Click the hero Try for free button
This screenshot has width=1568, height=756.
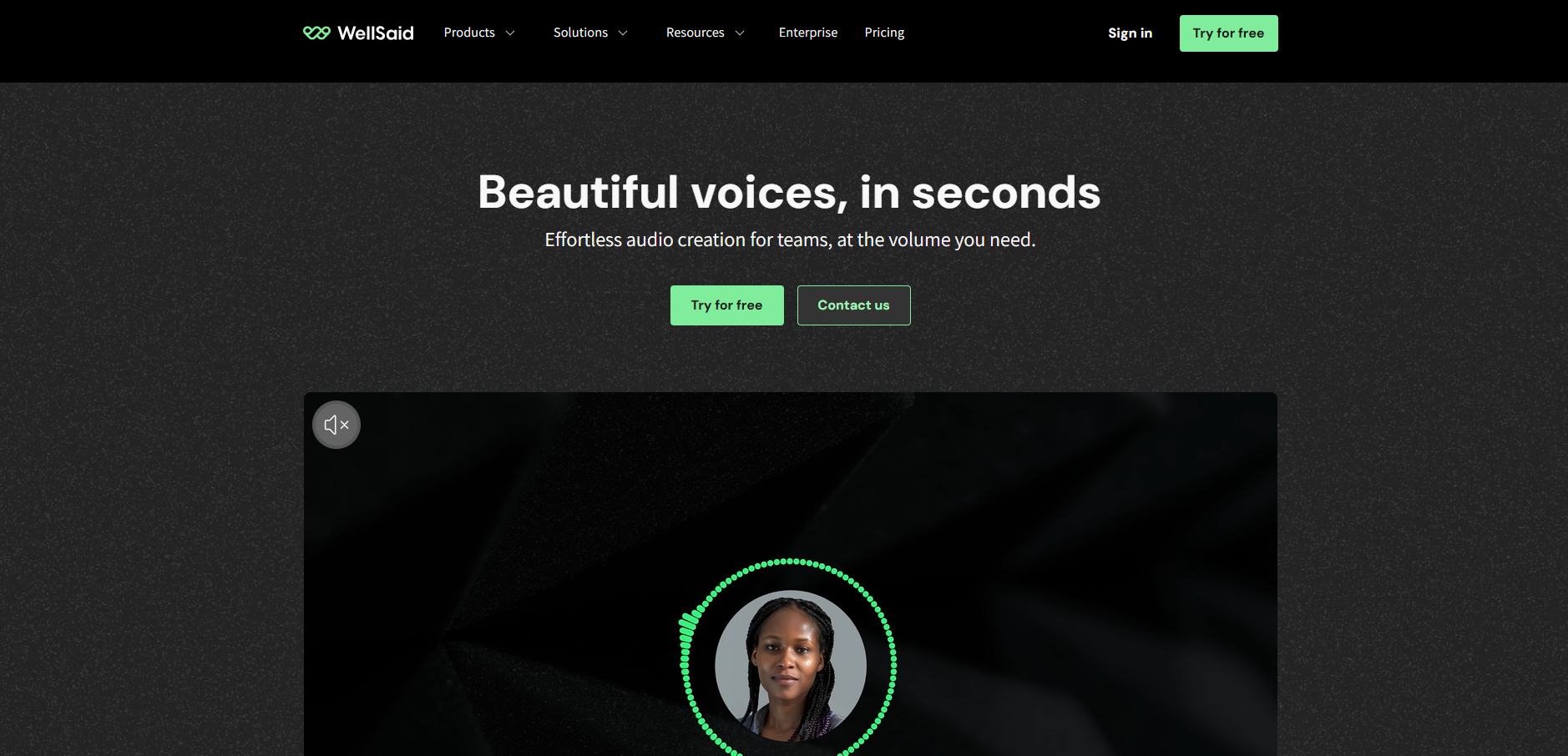pyautogui.click(x=726, y=305)
